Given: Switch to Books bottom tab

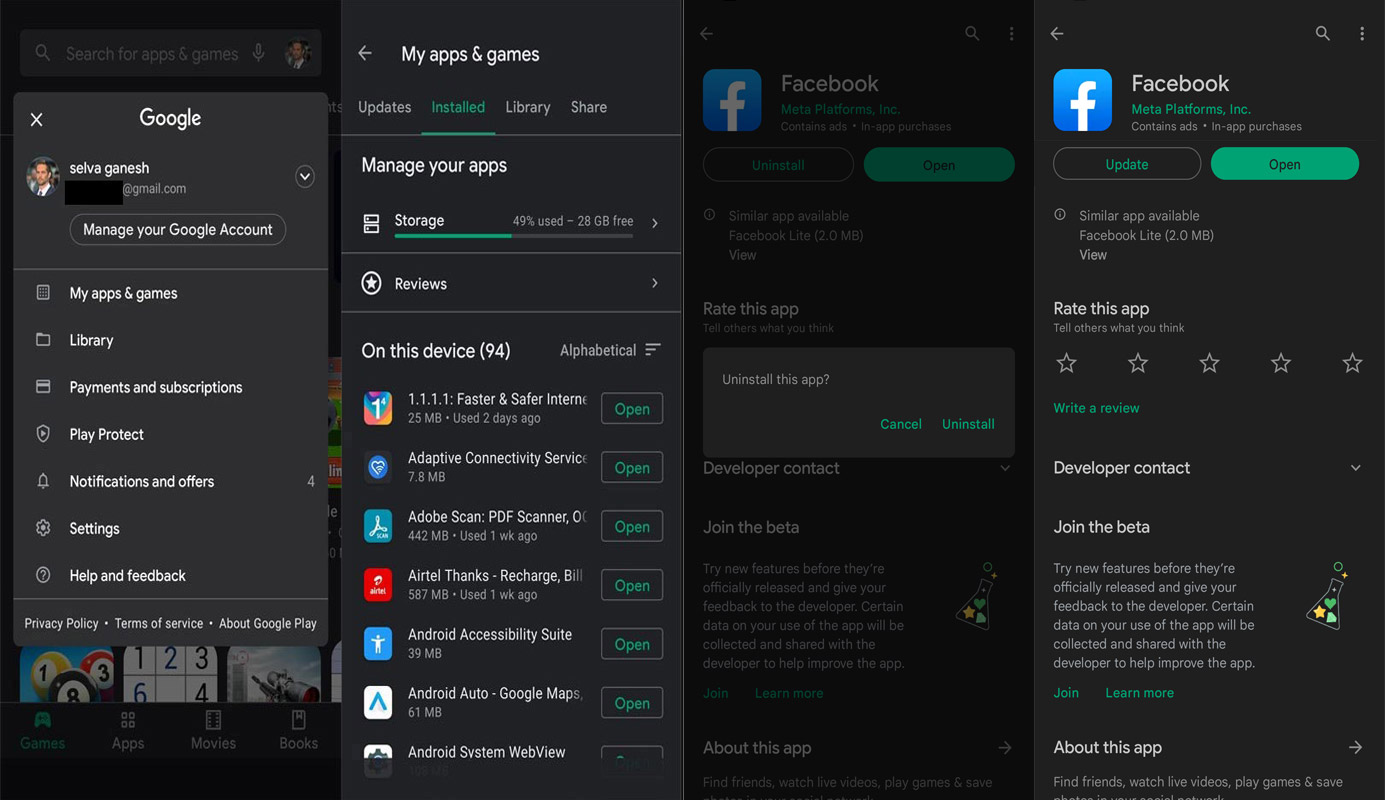Looking at the screenshot, I should click(298, 731).
